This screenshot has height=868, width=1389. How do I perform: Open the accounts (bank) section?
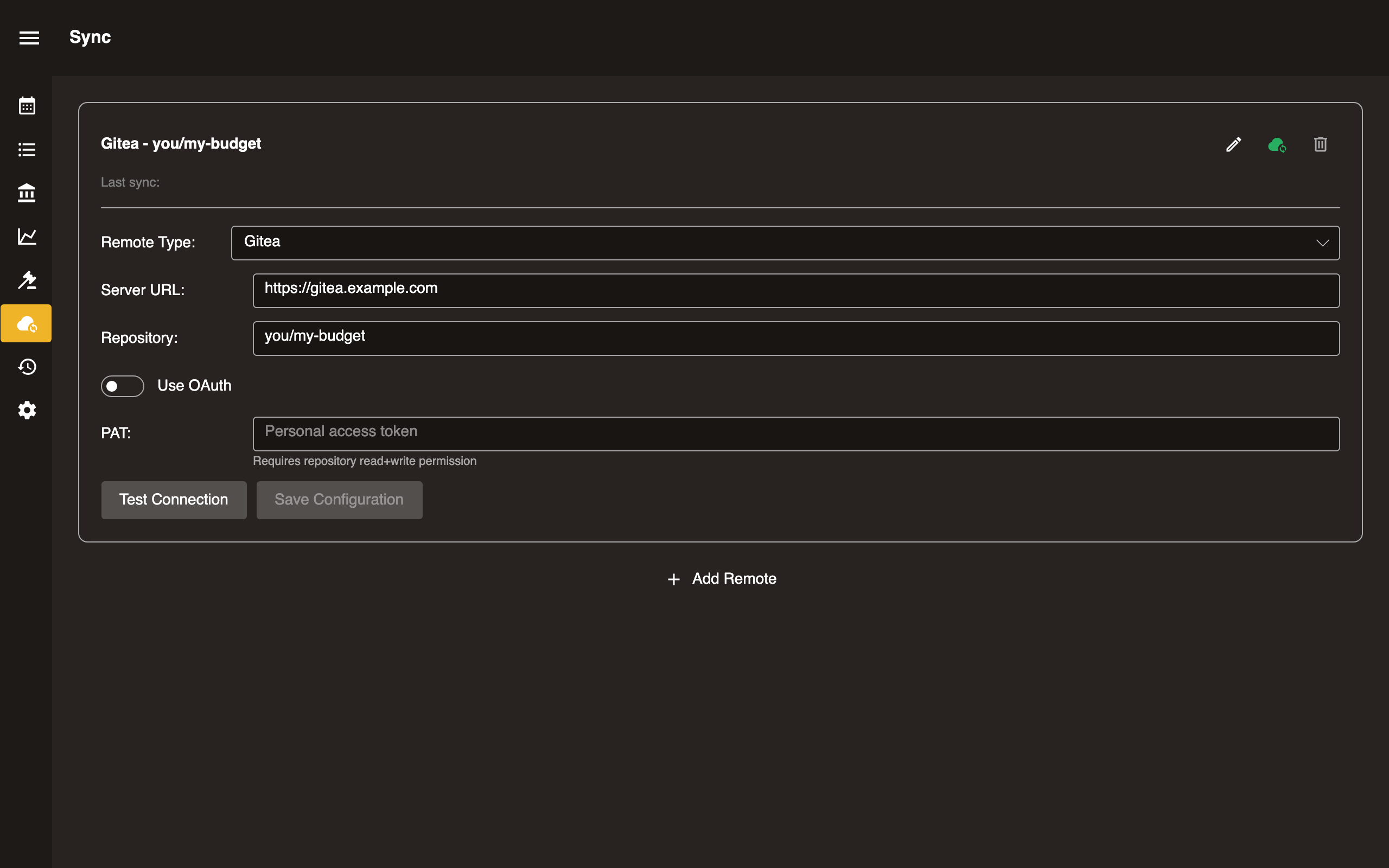pos(27,193)
